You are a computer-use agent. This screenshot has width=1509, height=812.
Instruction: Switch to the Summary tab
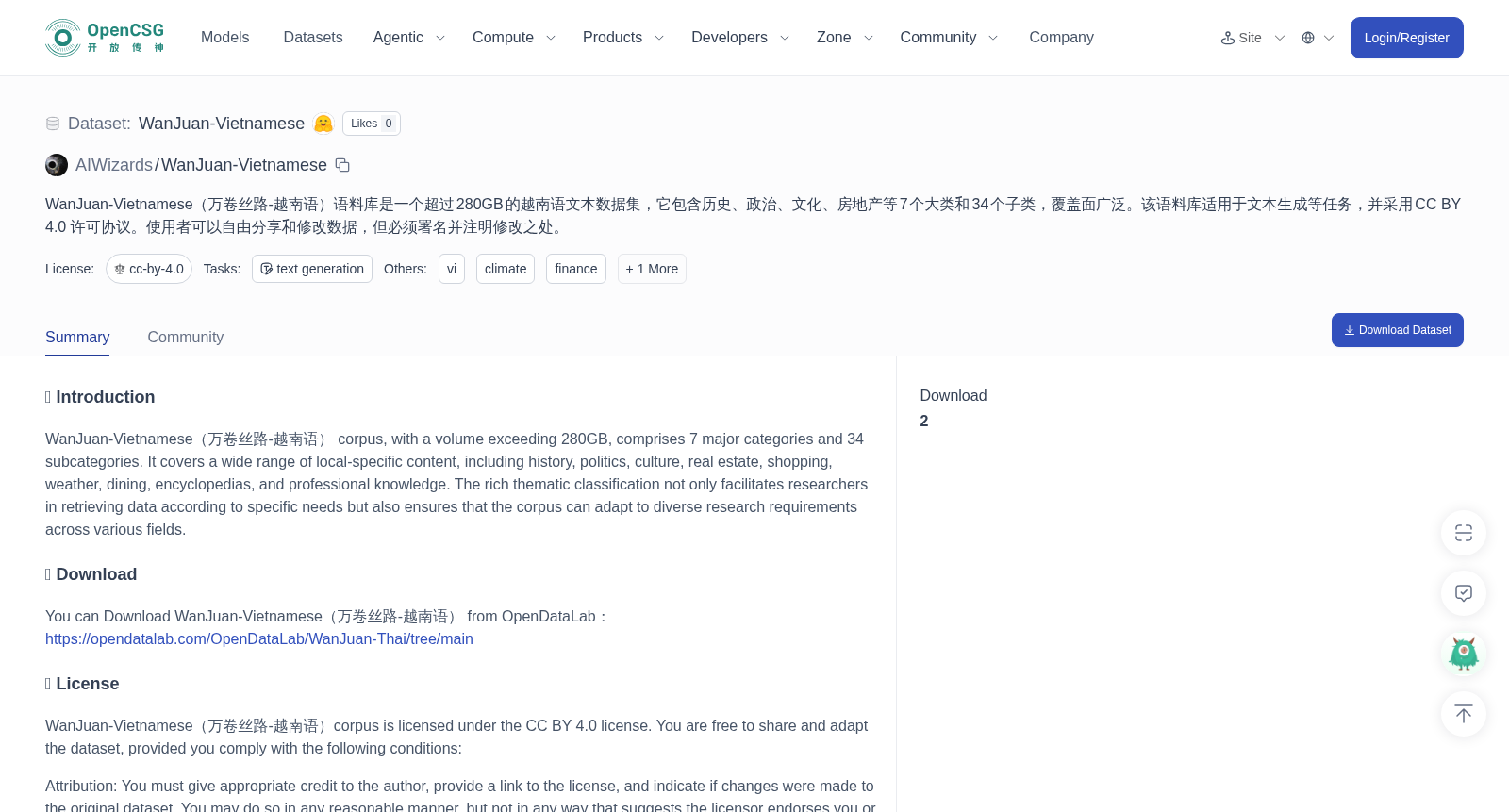pyautogui.click(x=77, y=338)
